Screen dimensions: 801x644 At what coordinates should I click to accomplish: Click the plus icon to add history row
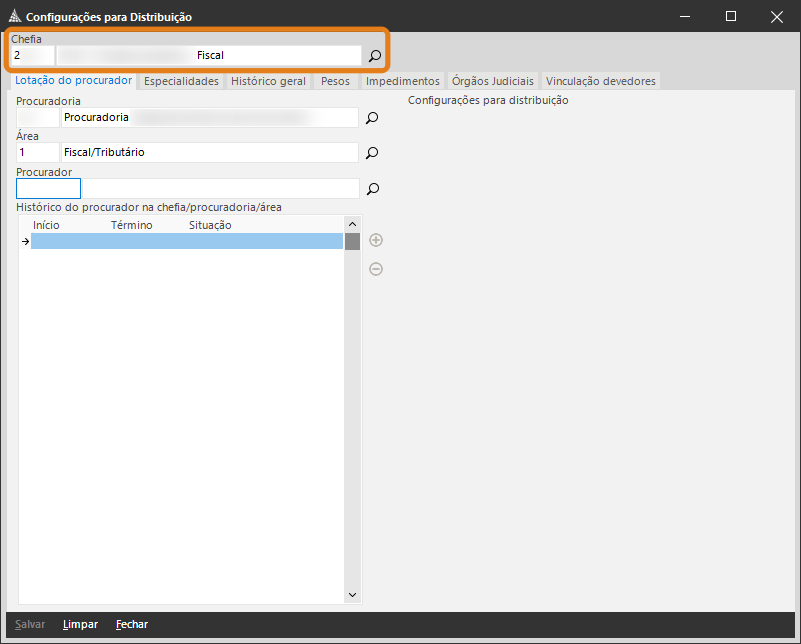(376, 240)
